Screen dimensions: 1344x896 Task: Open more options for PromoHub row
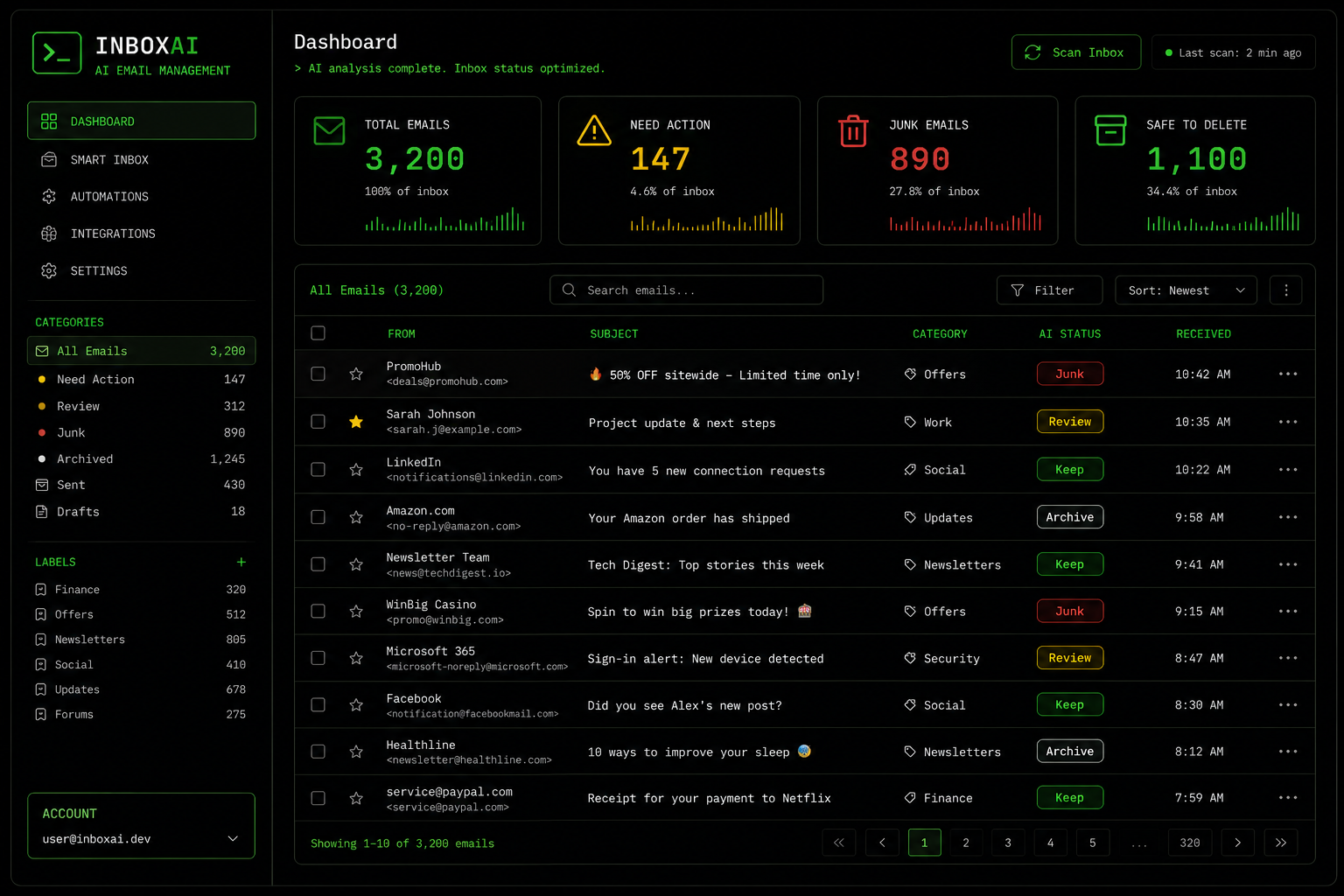(1288, 374)
